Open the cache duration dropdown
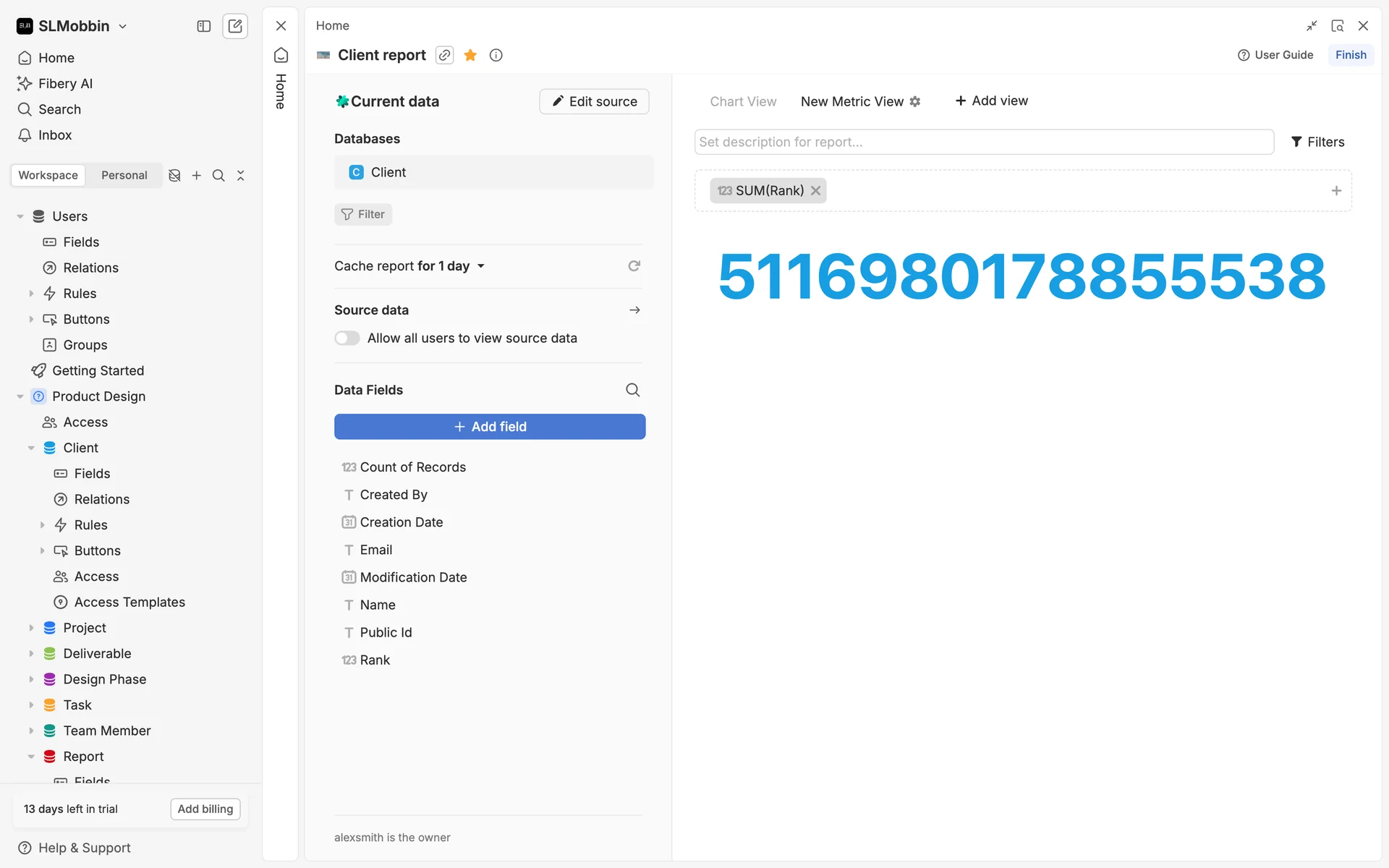This screenshot has width=1389, height=868. 481,266
